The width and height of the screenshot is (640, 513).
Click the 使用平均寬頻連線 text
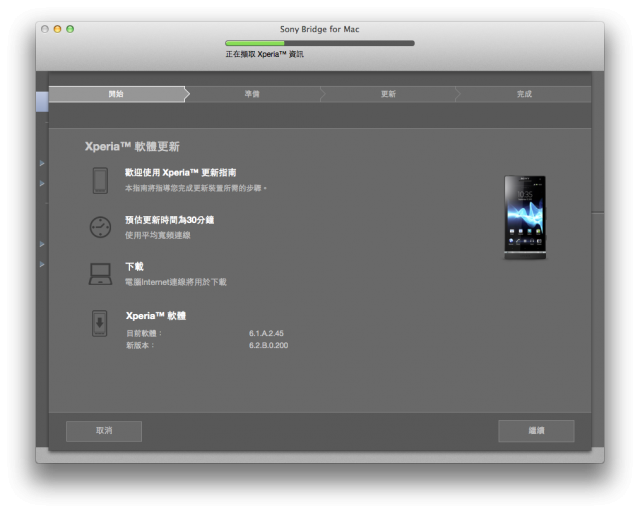pos(158,235)
